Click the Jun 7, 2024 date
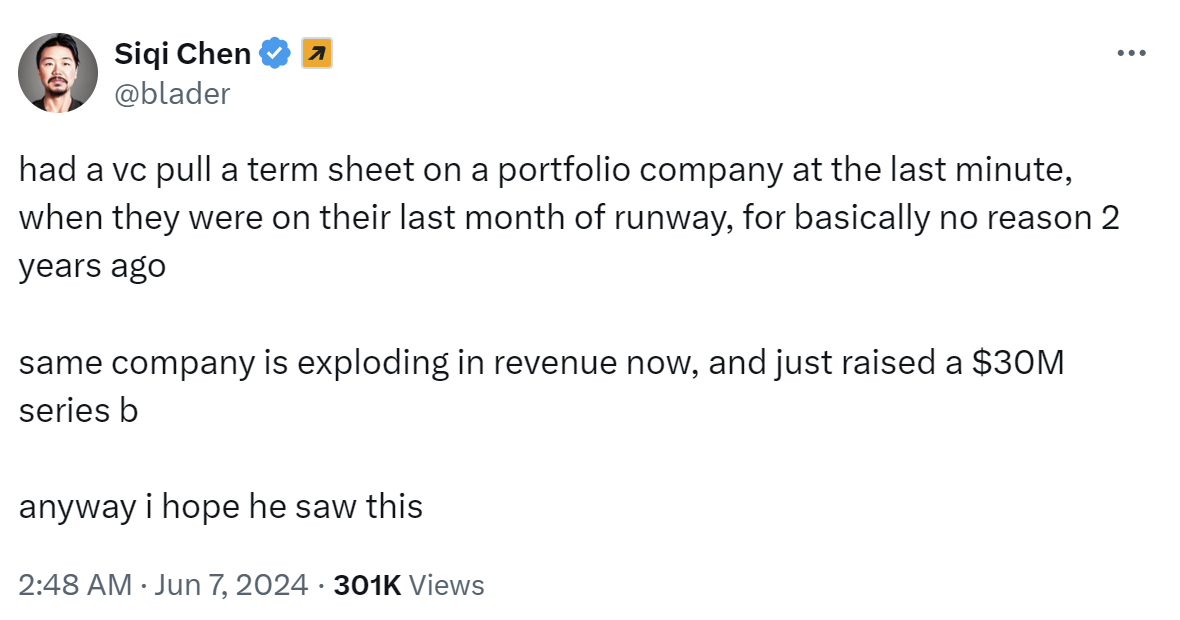 point(231,585)
